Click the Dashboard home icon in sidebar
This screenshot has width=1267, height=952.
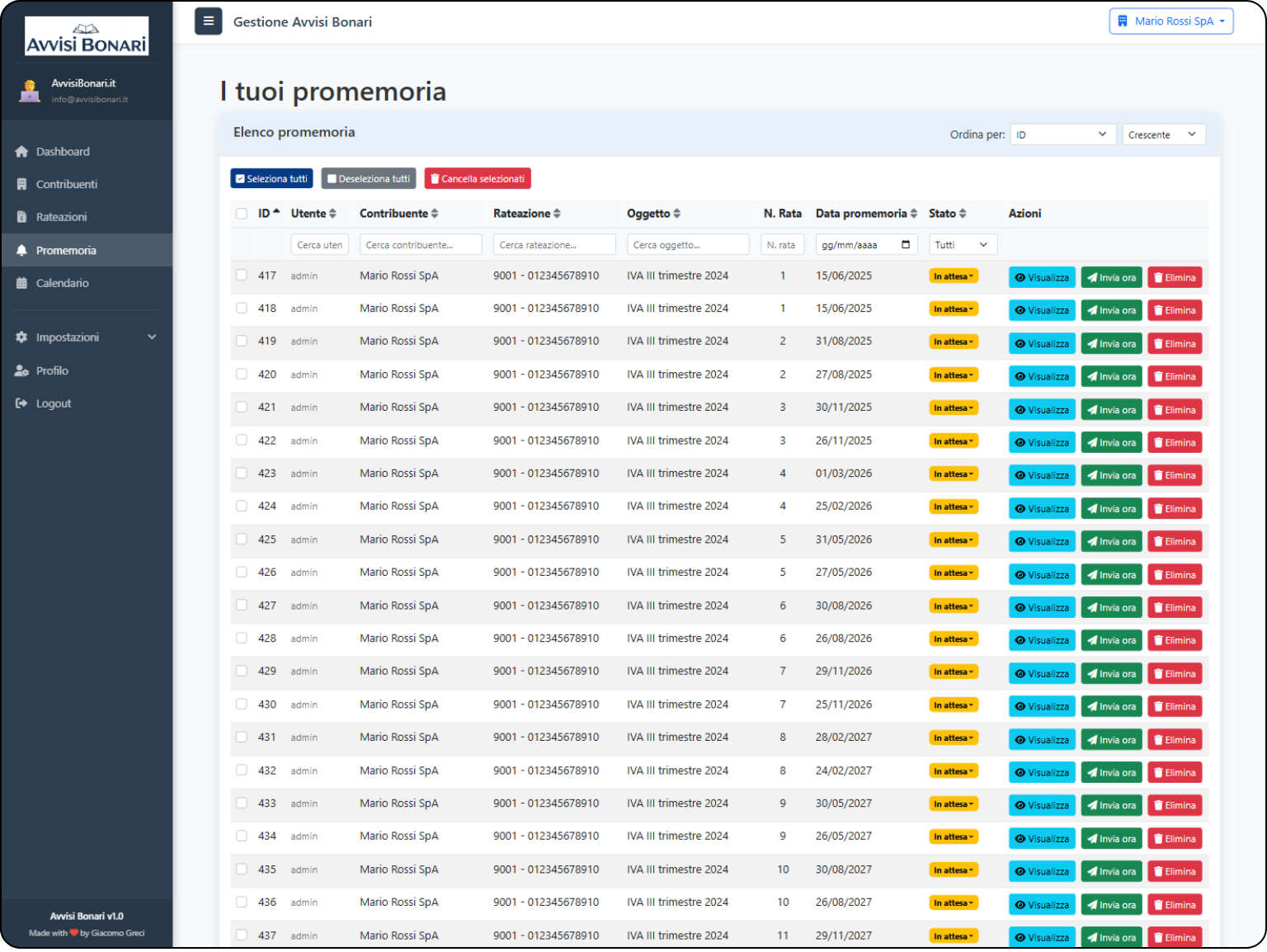pyautogui.click(x=21, y=152)
